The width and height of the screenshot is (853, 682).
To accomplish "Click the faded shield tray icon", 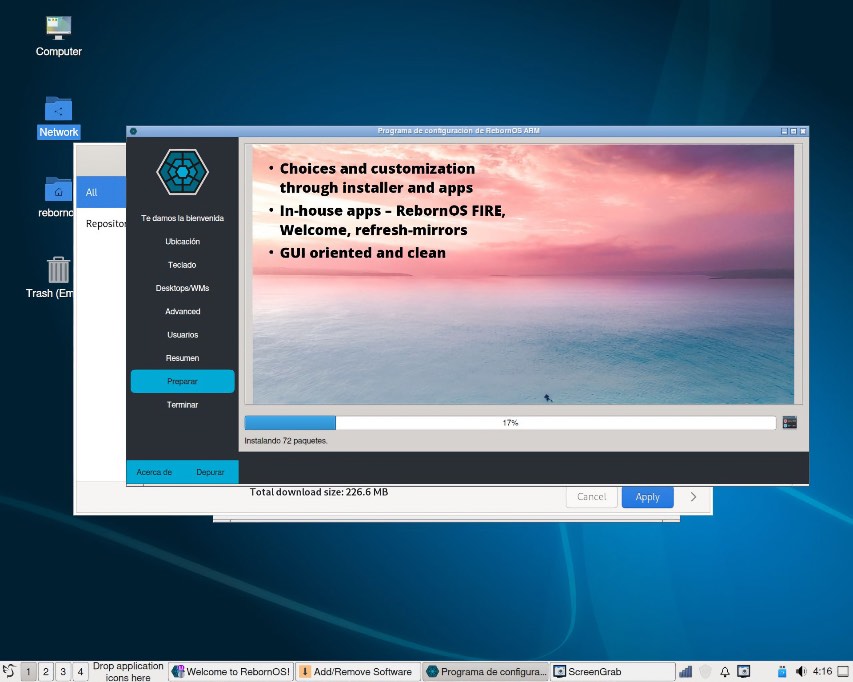I will 705,672.
